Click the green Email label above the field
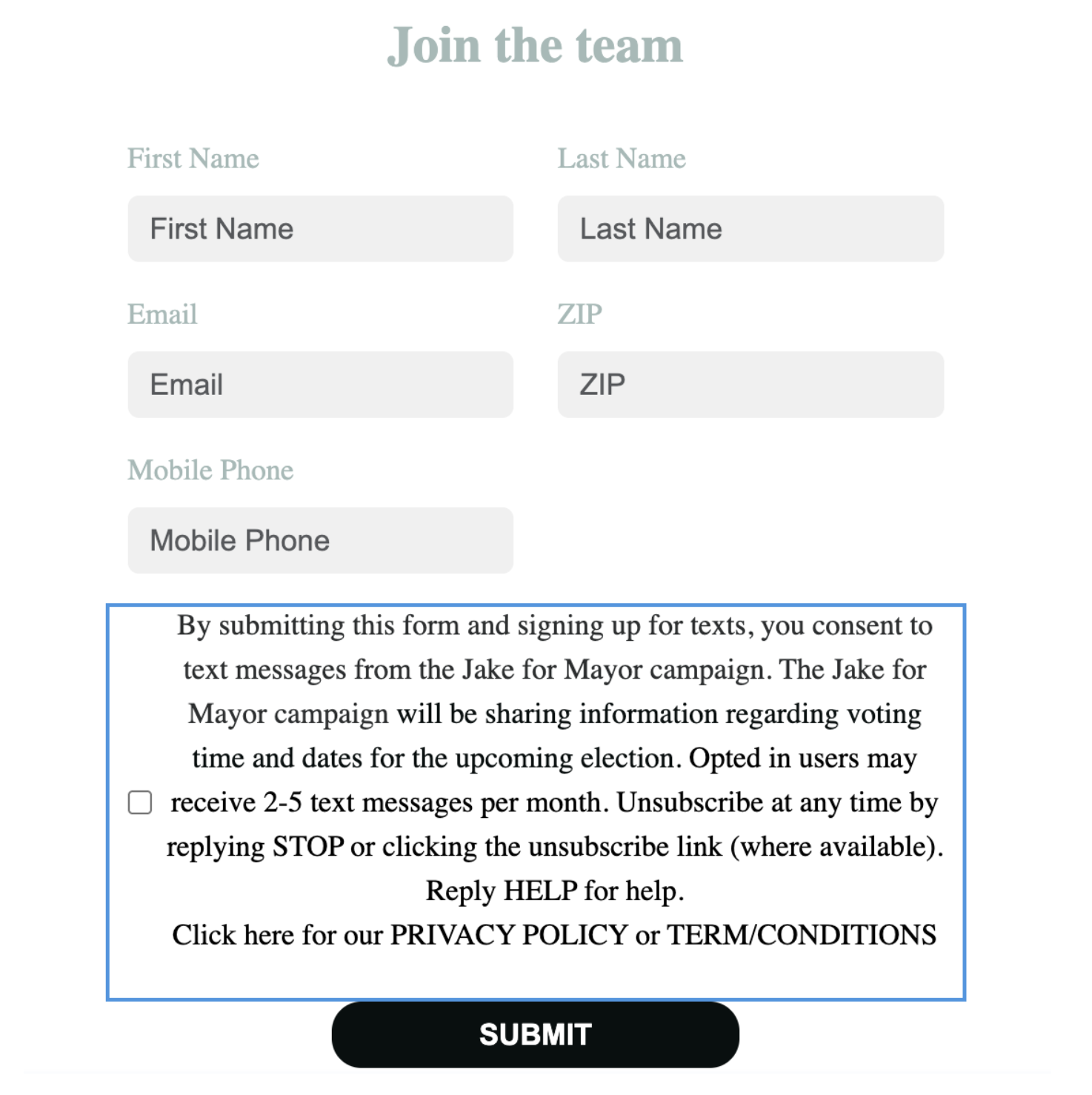 pos(162,314)
